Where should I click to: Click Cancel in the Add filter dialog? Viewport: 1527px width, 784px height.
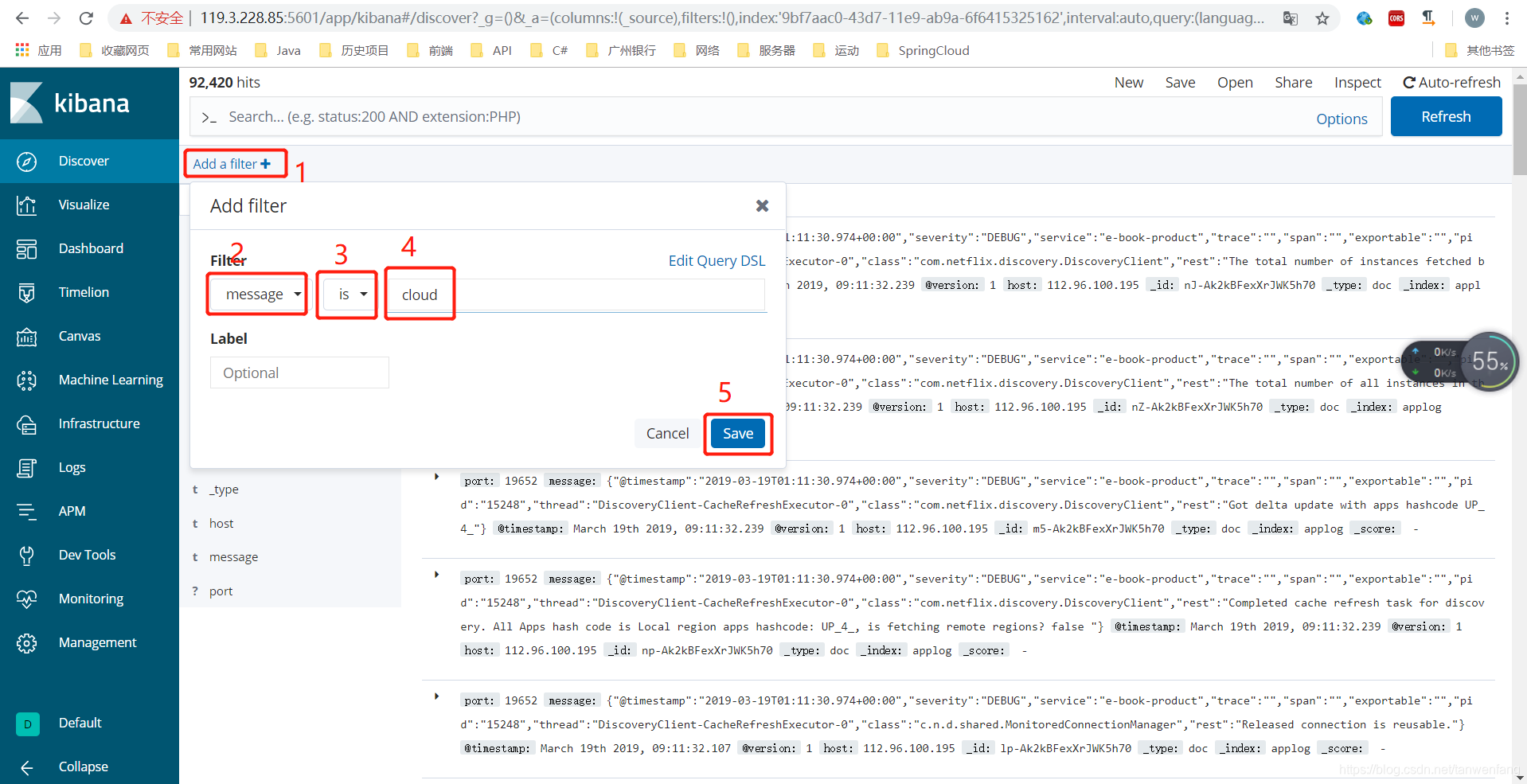click(667, 434)
